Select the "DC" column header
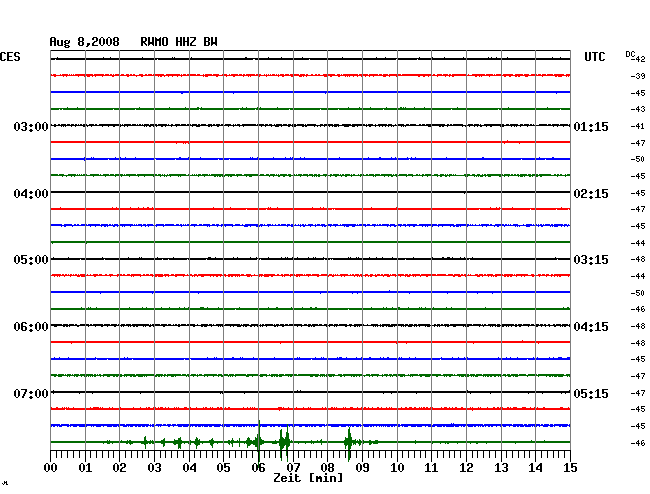This screenshot has height=494, width=650. [630, 54]
